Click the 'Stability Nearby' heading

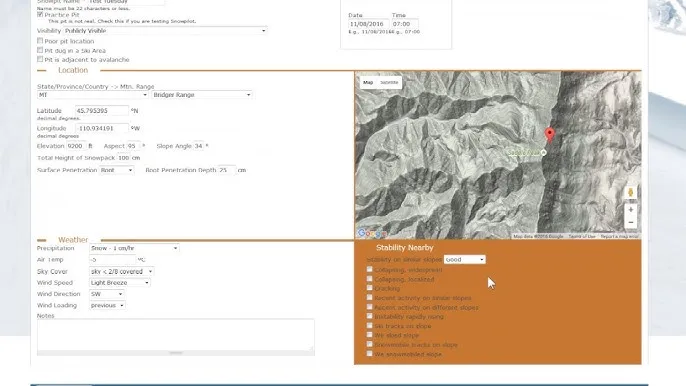coord(405,248)
